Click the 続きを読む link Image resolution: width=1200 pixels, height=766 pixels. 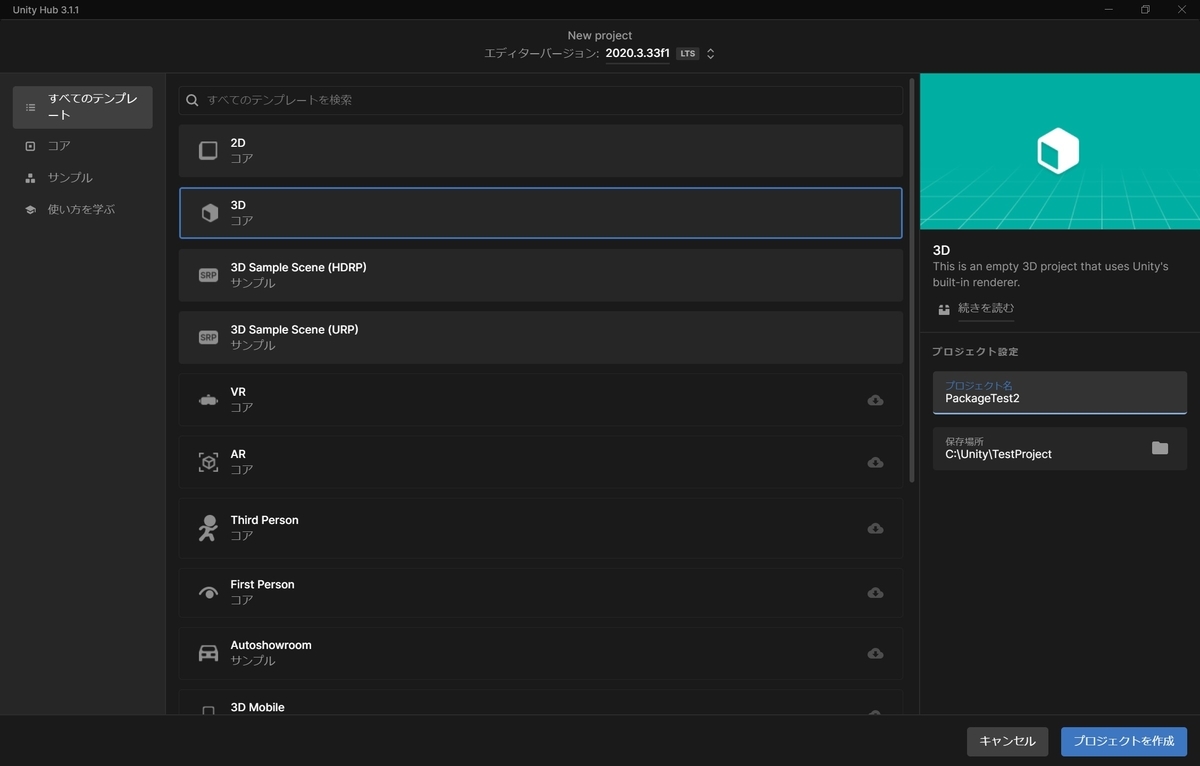986,309
